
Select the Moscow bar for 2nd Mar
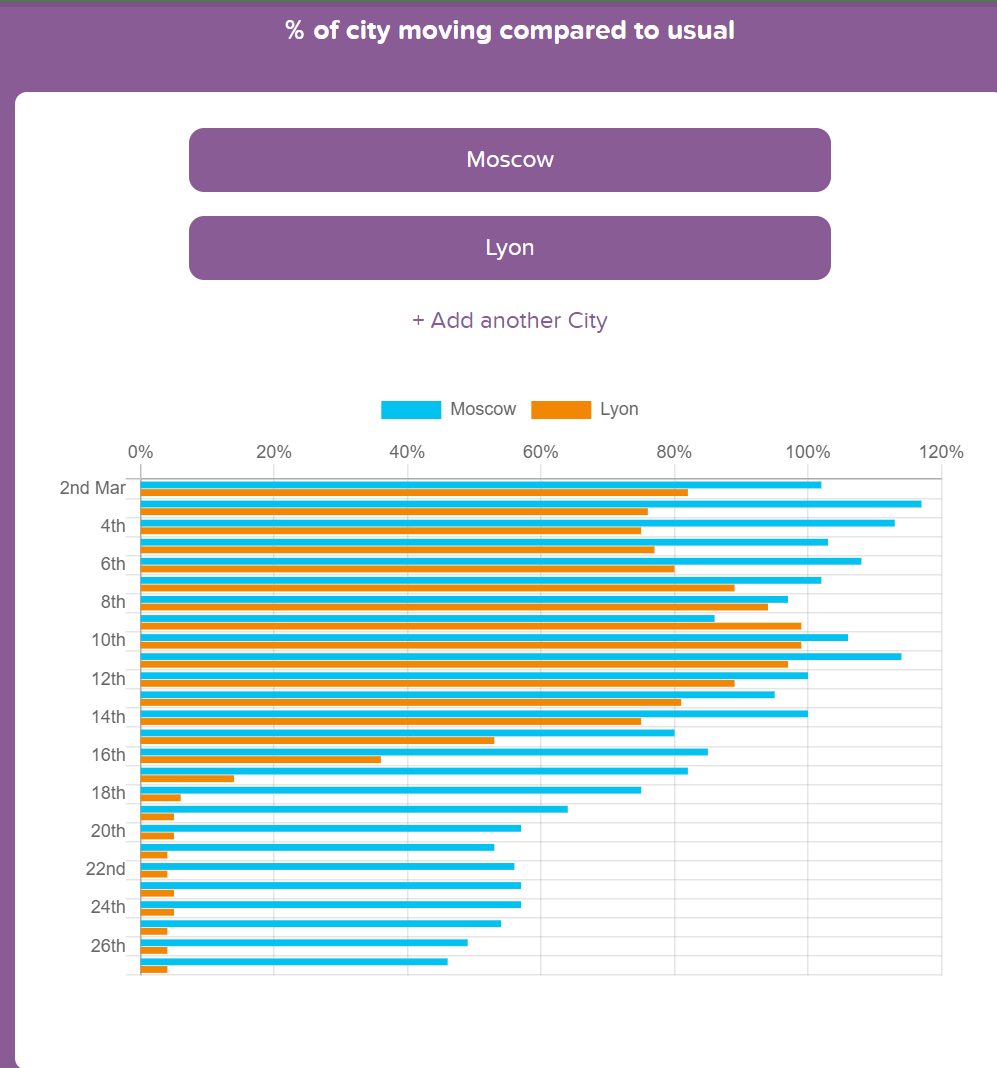coord(481,485)
